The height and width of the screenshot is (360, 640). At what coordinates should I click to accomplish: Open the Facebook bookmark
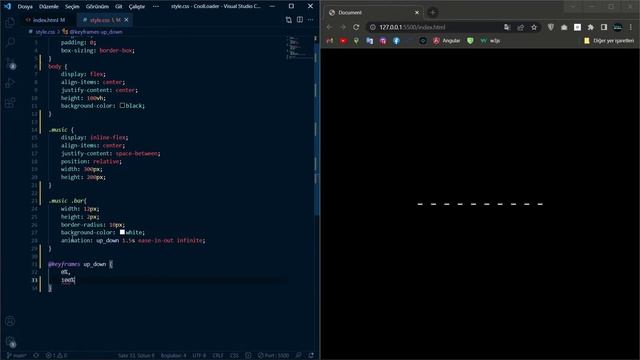[x=396, y=41]
